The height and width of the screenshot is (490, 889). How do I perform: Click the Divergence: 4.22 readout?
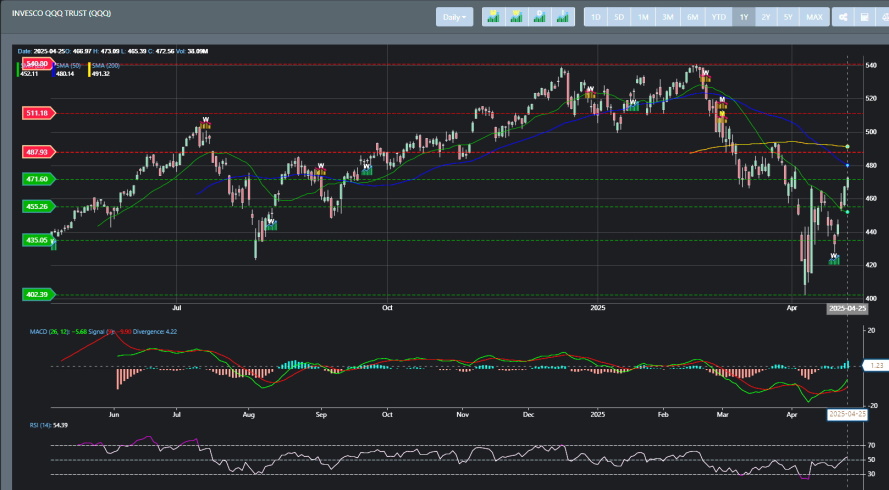[x=155, y=331]
